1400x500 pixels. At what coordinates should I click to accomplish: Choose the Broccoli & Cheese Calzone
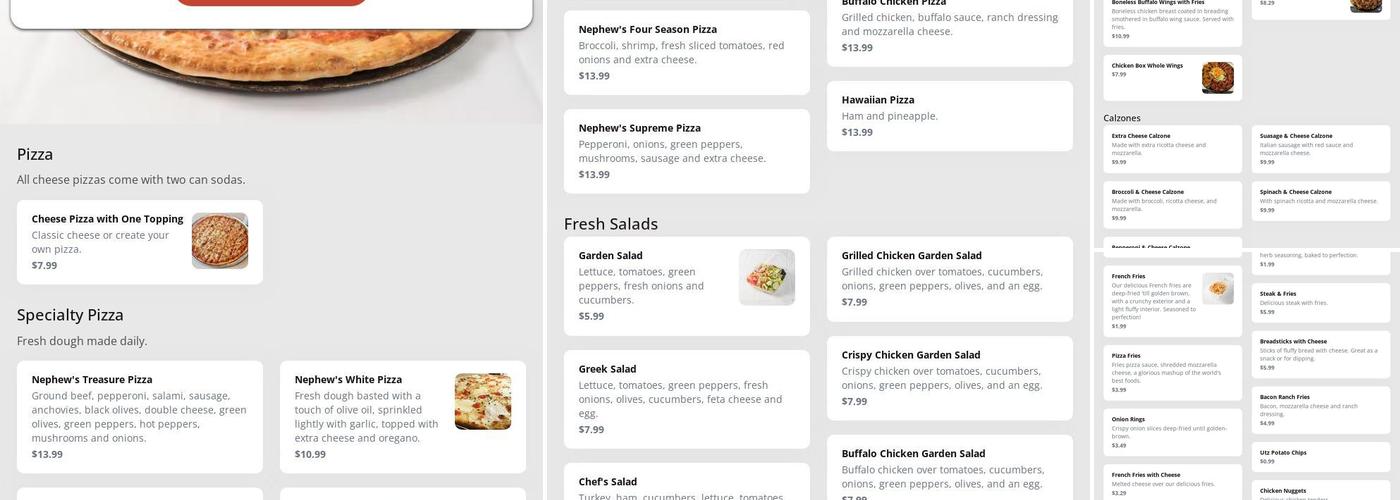coord(1172,204)
